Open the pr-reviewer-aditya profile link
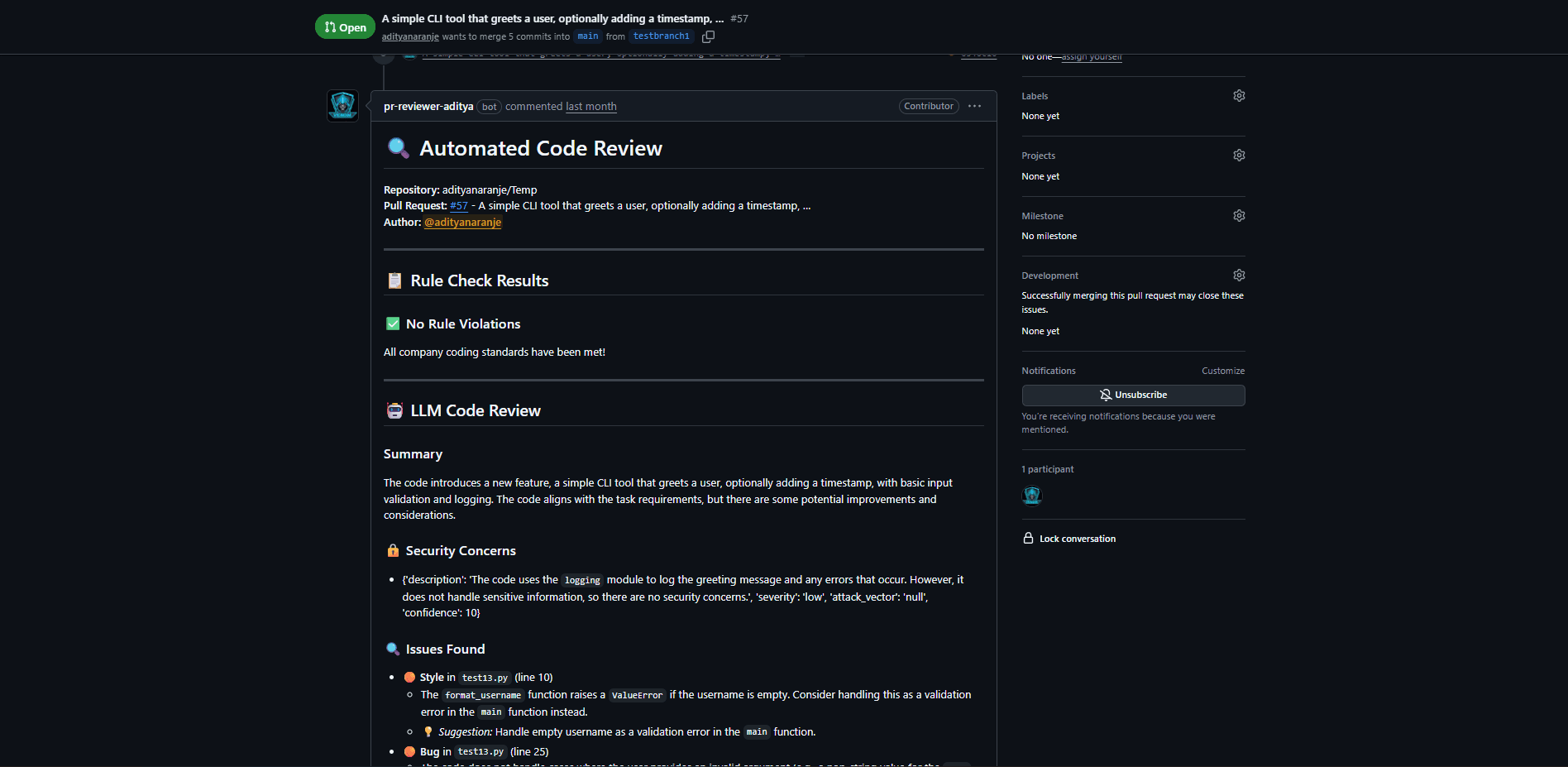 pyautogui.click(x=428, y=107)
